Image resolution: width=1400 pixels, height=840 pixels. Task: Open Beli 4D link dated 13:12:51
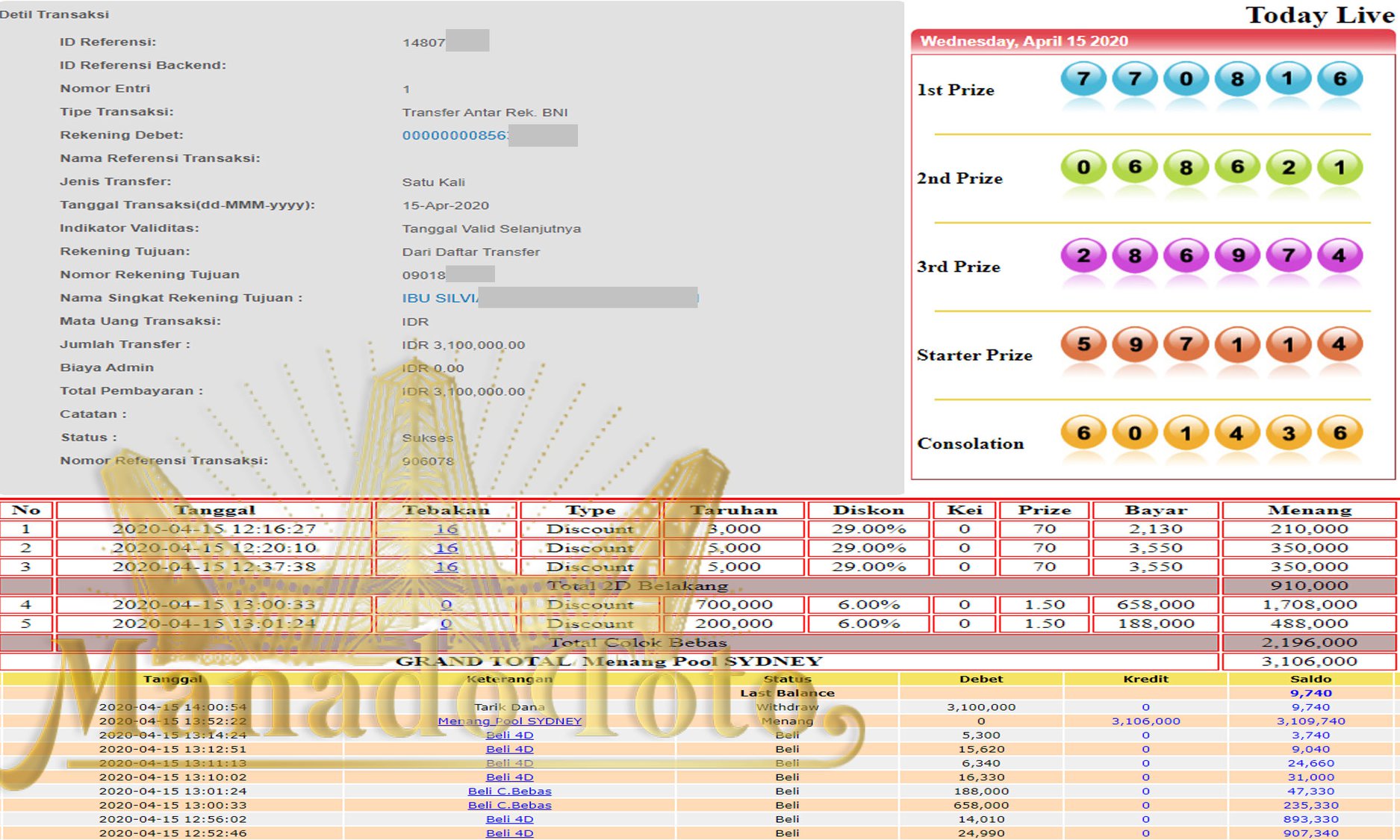tap(509, 749)
